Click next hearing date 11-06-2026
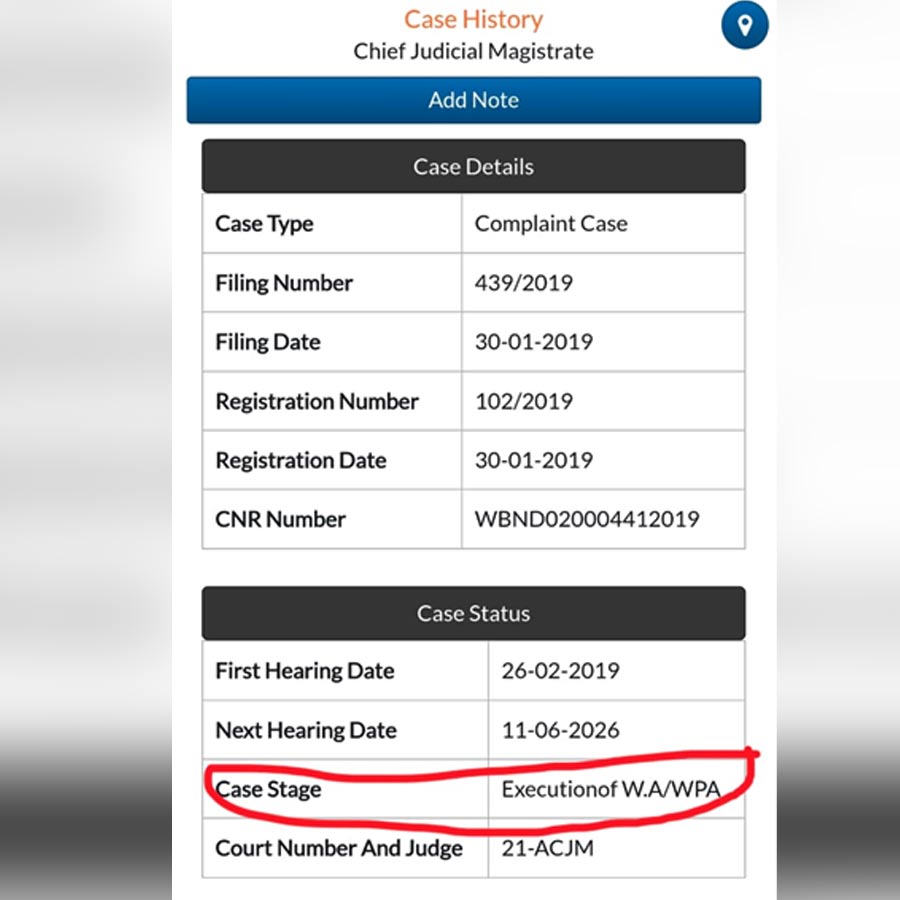Viewport: 900px width, 900px height. click(x=560, y=730)
